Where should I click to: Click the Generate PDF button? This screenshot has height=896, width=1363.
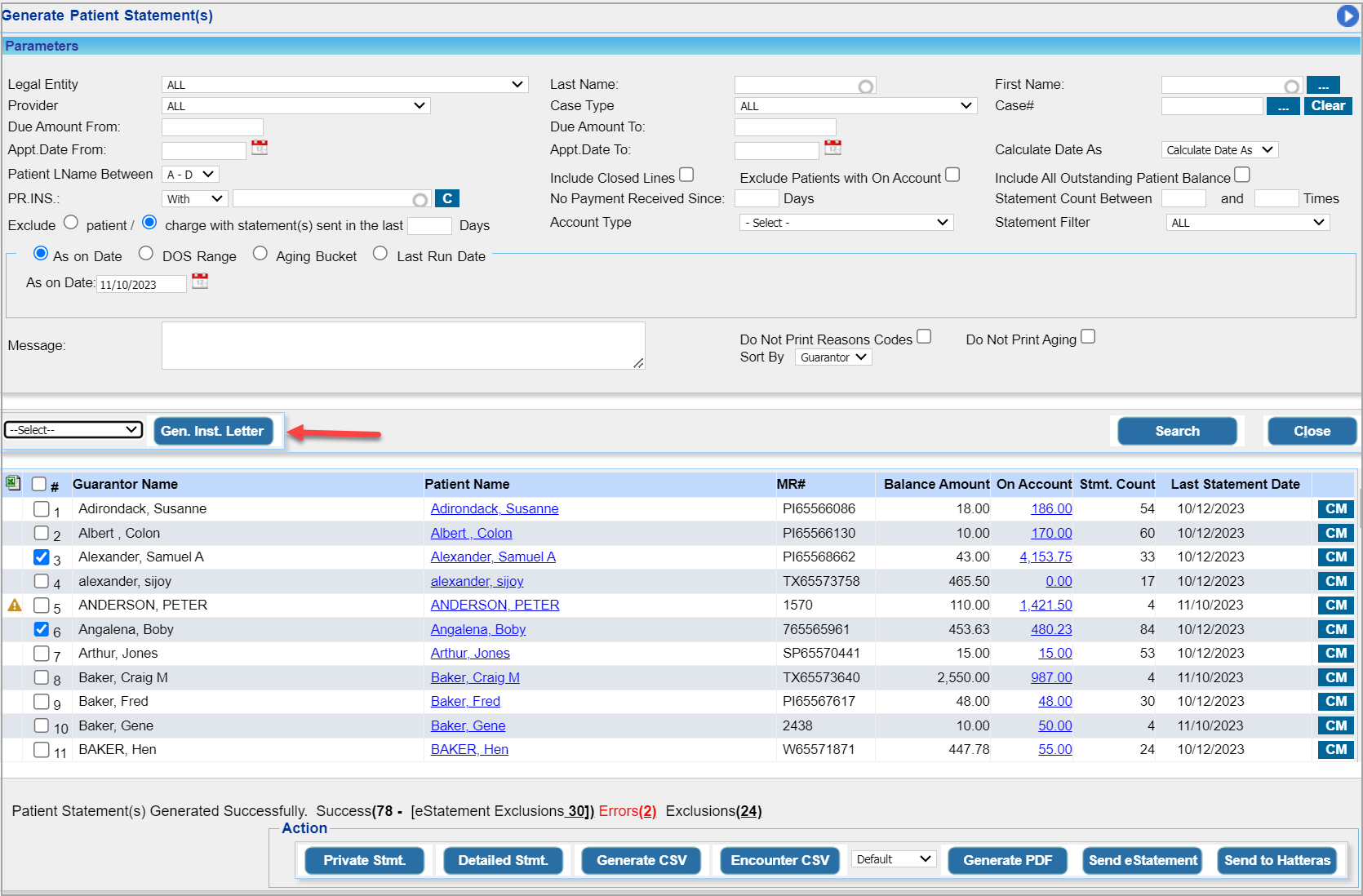coord(1007,860)
